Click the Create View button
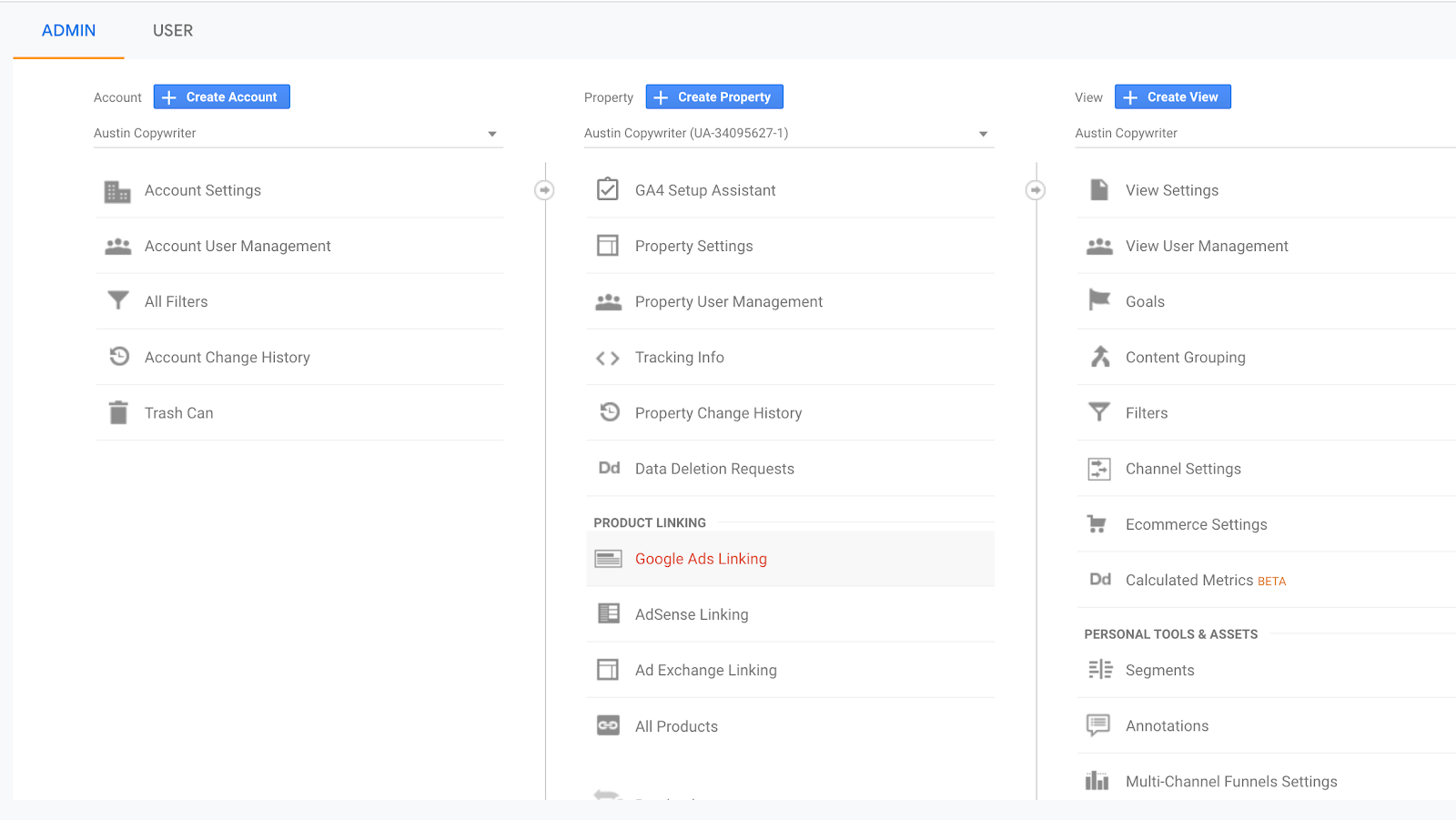This screenshot has width=1456, height=820. click(1173, 96)
